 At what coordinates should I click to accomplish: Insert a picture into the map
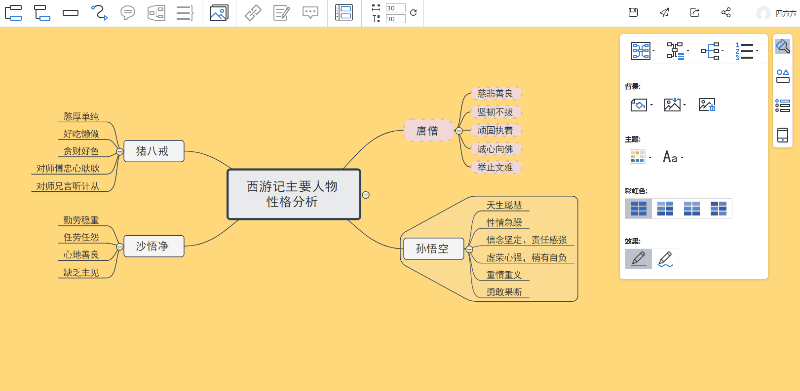219,12
